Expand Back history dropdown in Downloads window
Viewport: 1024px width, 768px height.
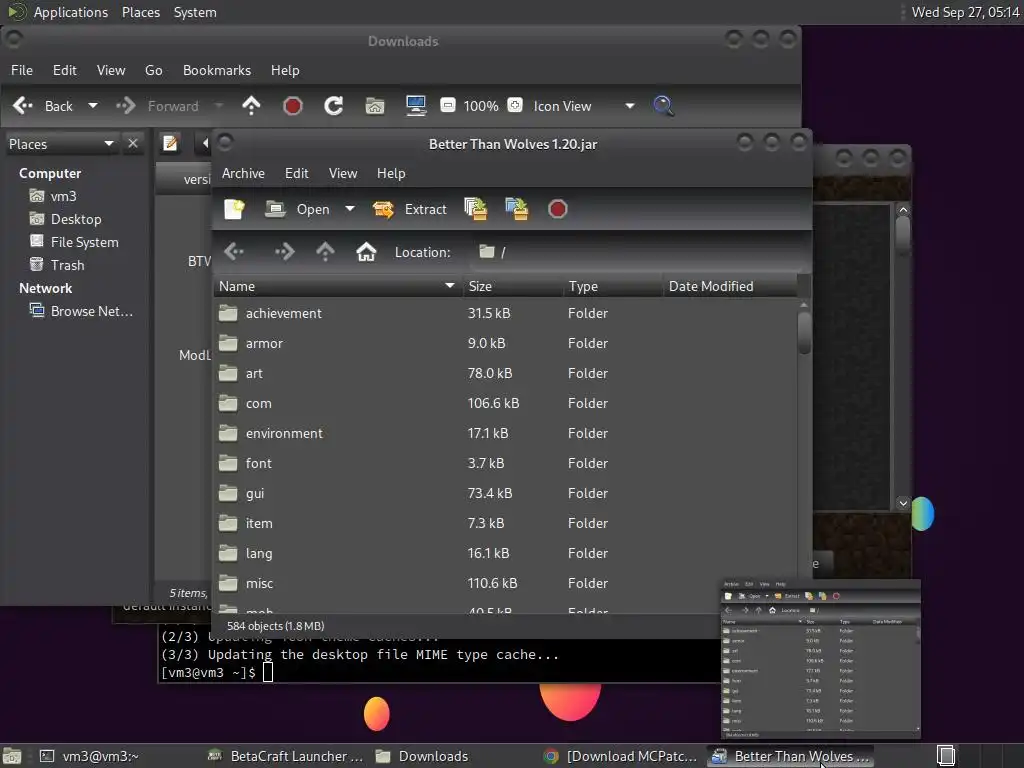coord(93,106)
